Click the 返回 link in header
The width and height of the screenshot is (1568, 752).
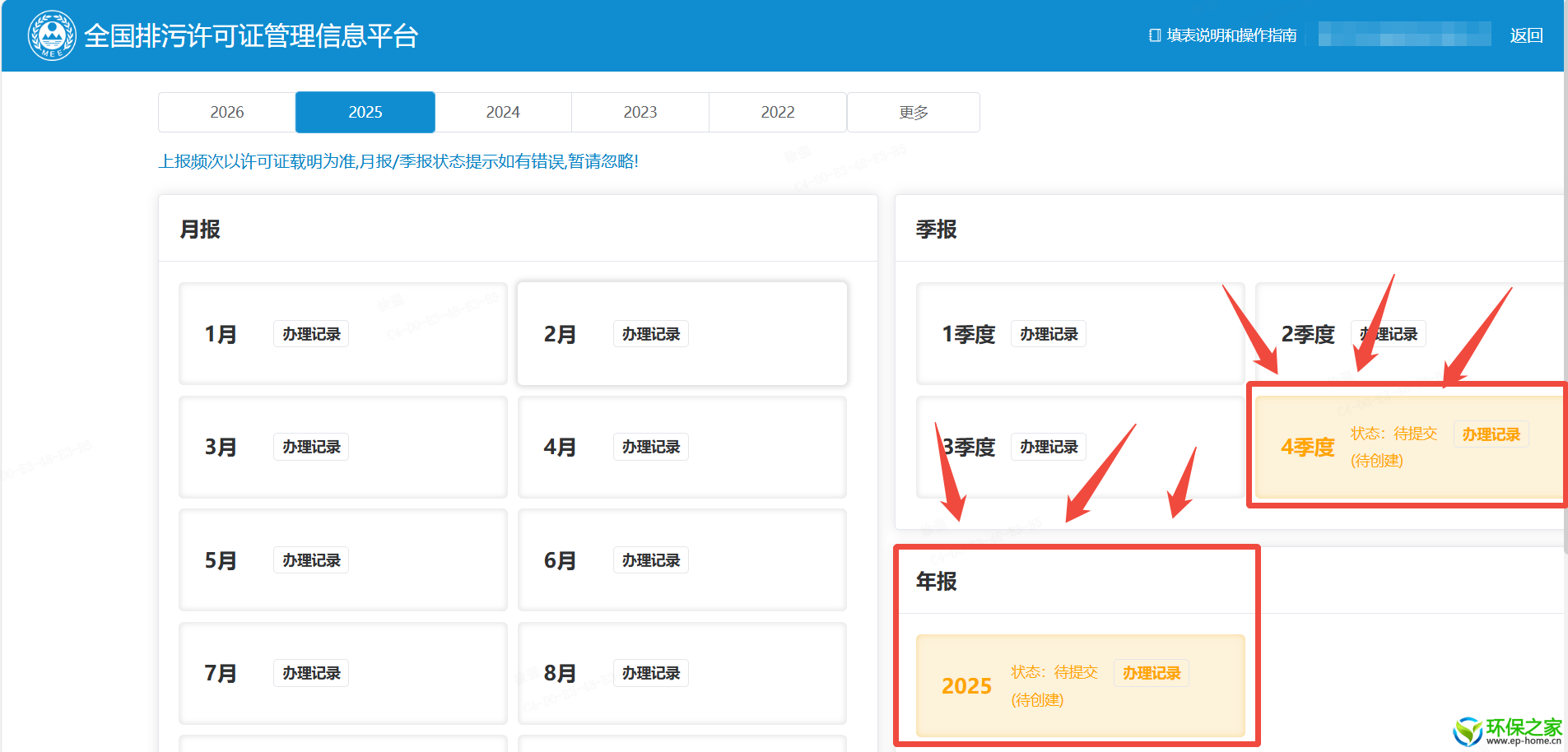tap(1525, 35)
